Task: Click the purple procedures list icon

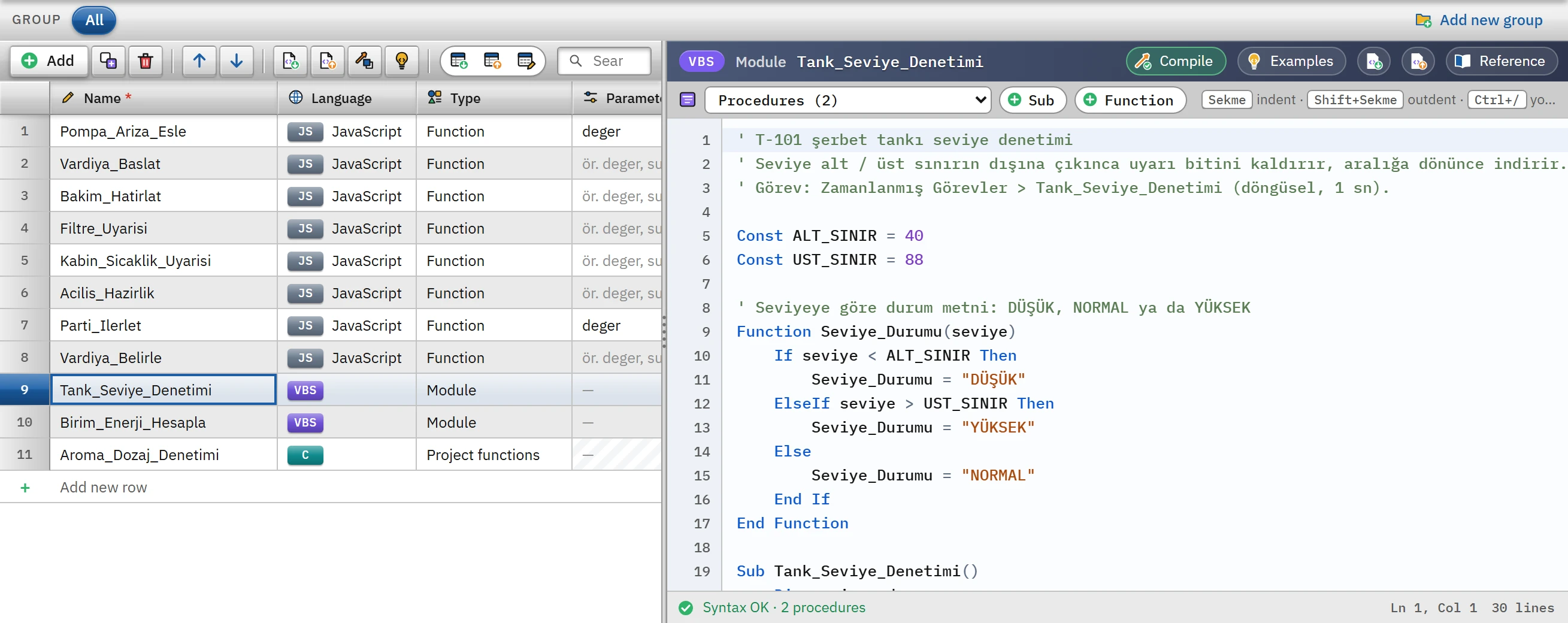Action: [688, 100]
